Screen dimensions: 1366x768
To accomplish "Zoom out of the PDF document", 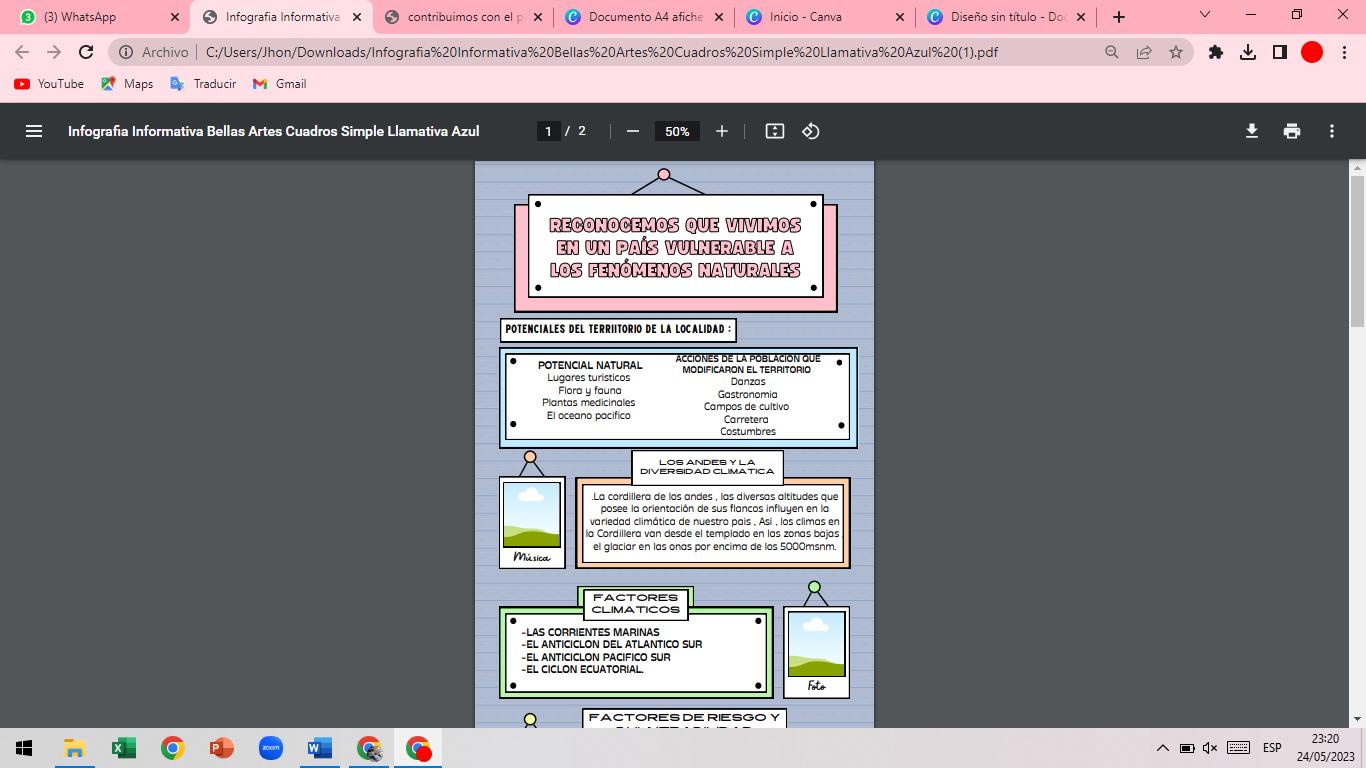I will point(632,131).
